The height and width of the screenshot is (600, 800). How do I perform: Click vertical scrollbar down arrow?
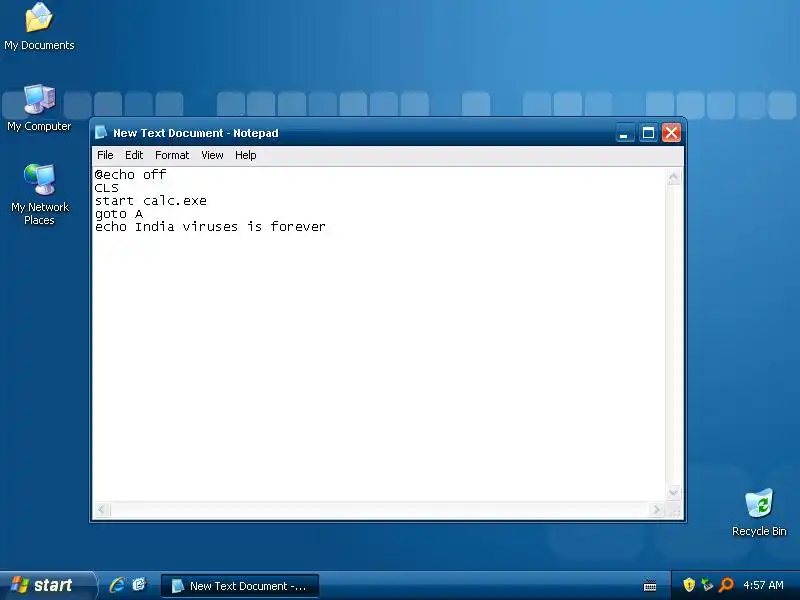click(673, 492)
